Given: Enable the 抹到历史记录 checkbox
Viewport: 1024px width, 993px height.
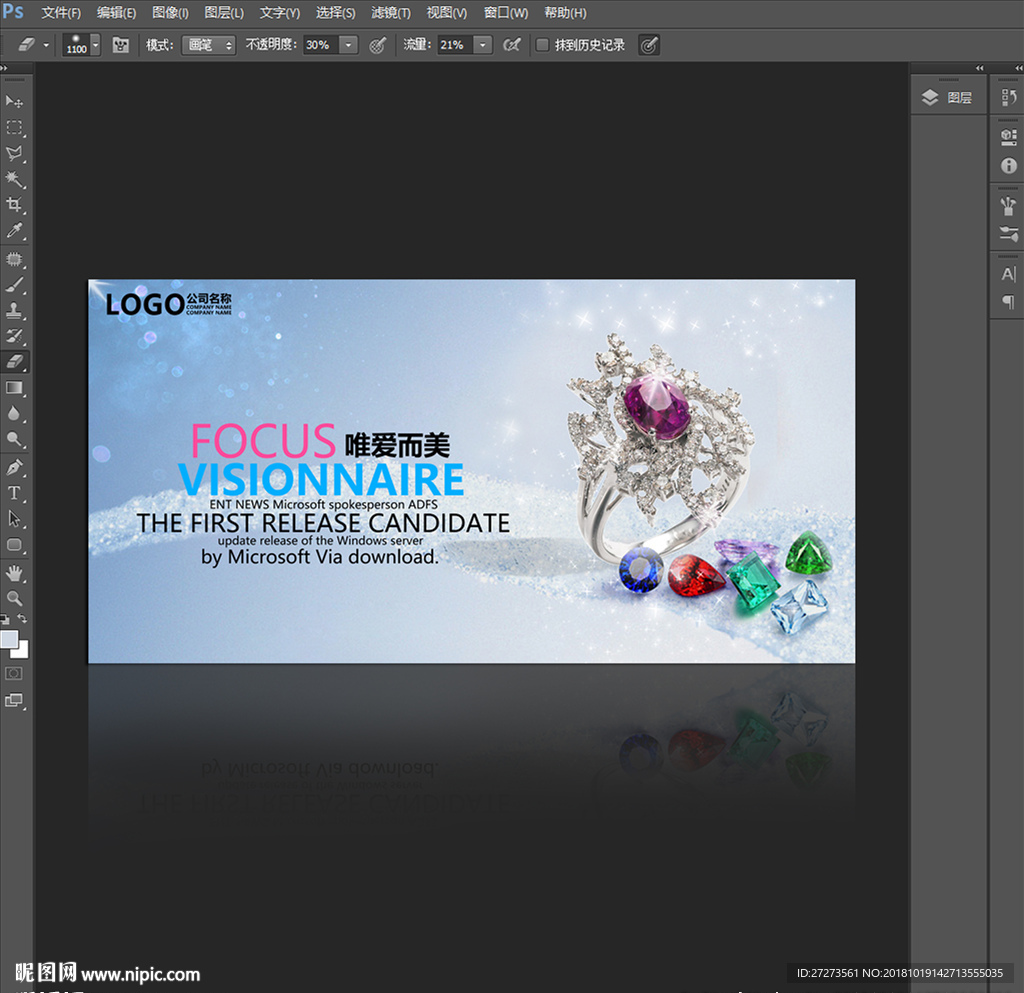Looking at the screenshot, I should [x=542, y=45].
